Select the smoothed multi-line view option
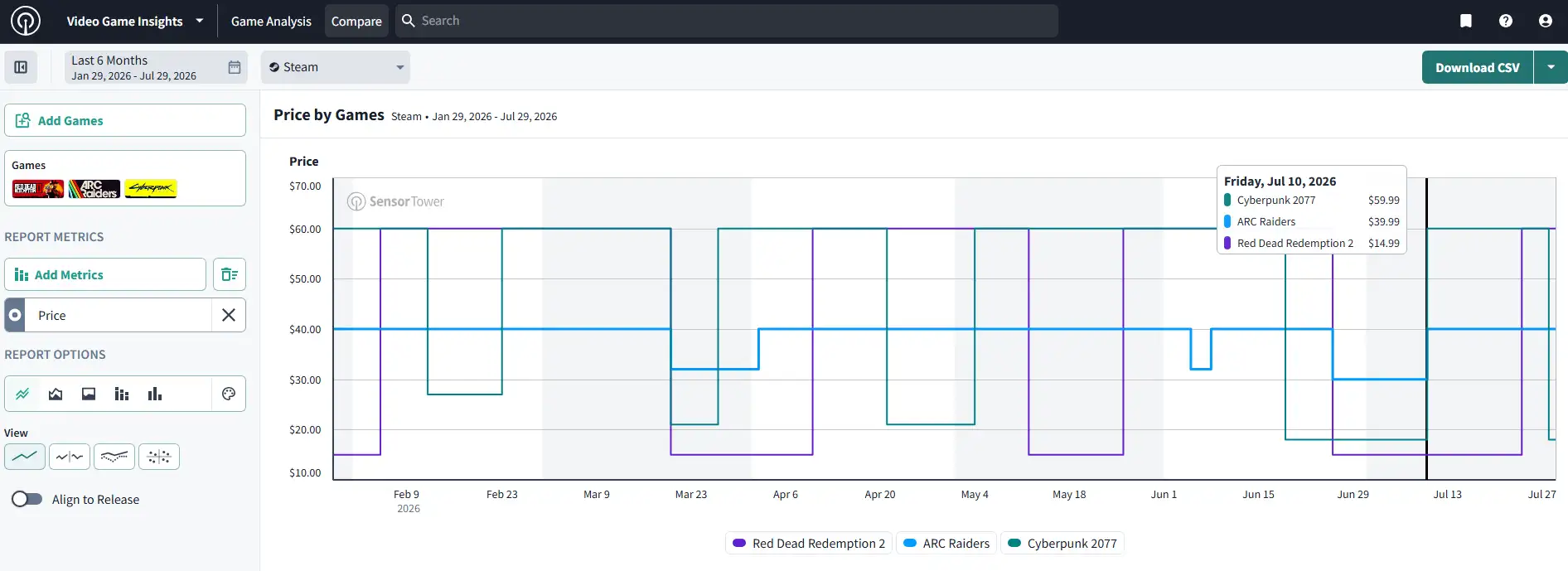The width and height of the screenshot is (1568, 571). (114, 457)
